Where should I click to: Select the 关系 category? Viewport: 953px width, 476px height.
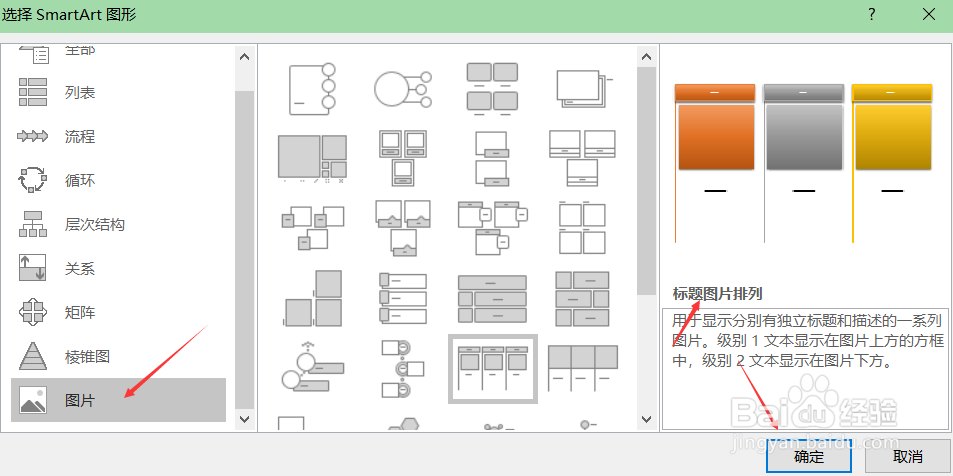(119, 268)
